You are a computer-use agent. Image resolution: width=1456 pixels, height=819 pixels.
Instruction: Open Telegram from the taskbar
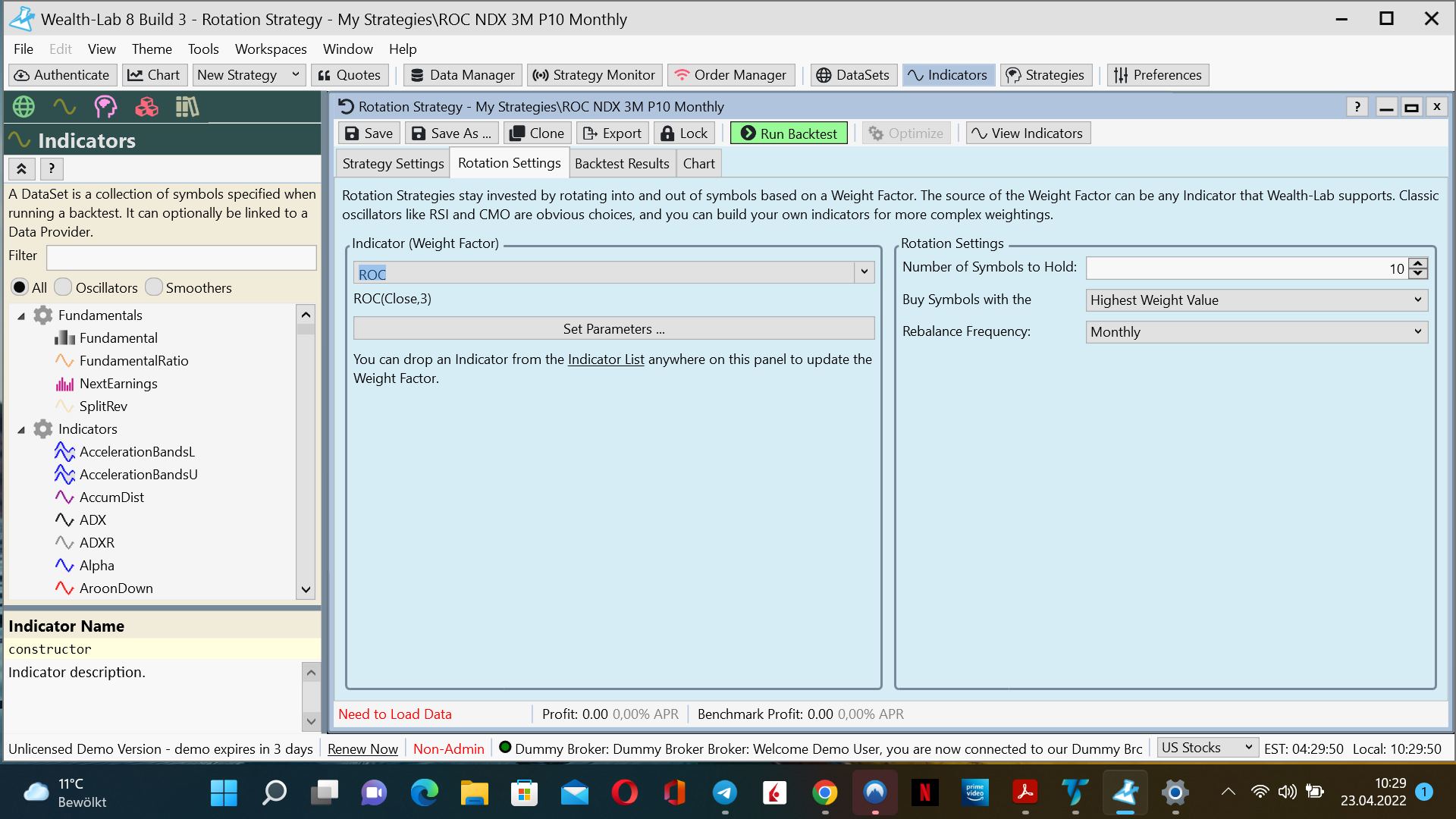[725, 793]
